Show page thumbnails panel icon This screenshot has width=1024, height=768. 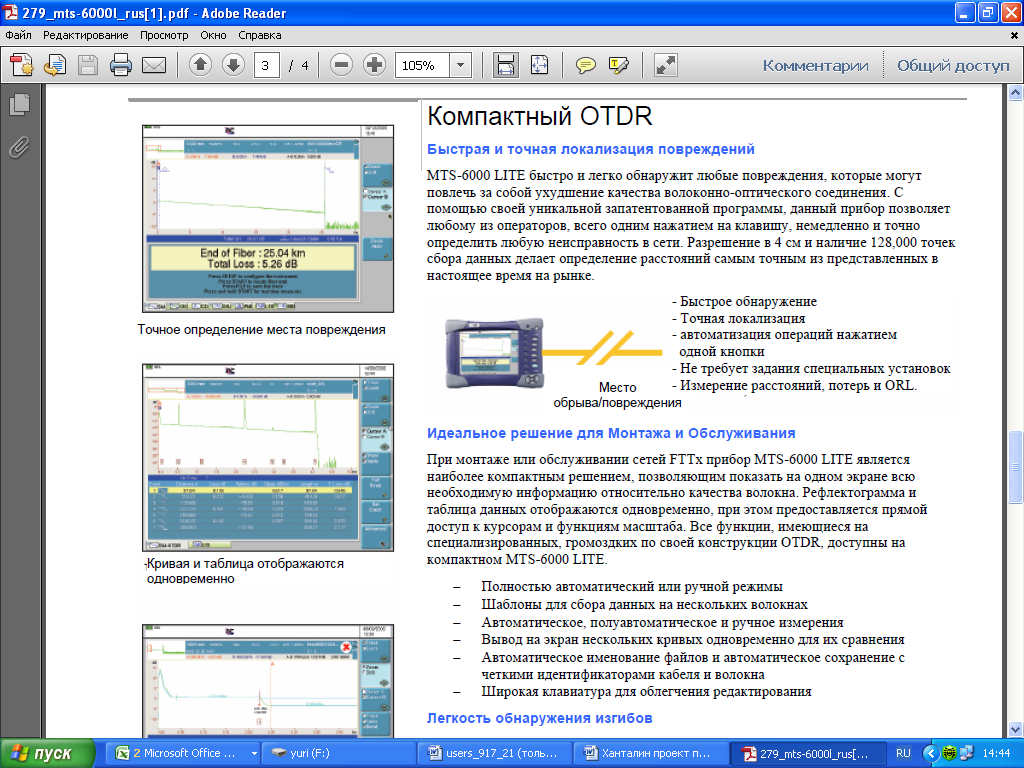(20, 104)
